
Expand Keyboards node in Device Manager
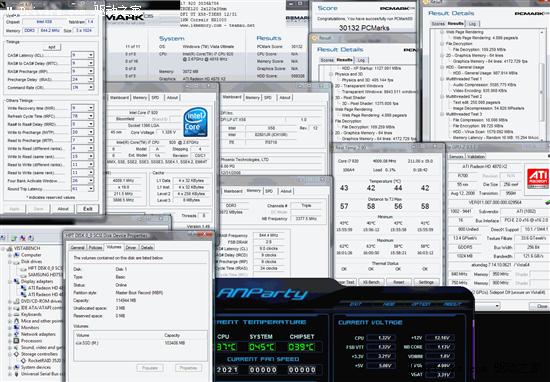tap(10, 314)
